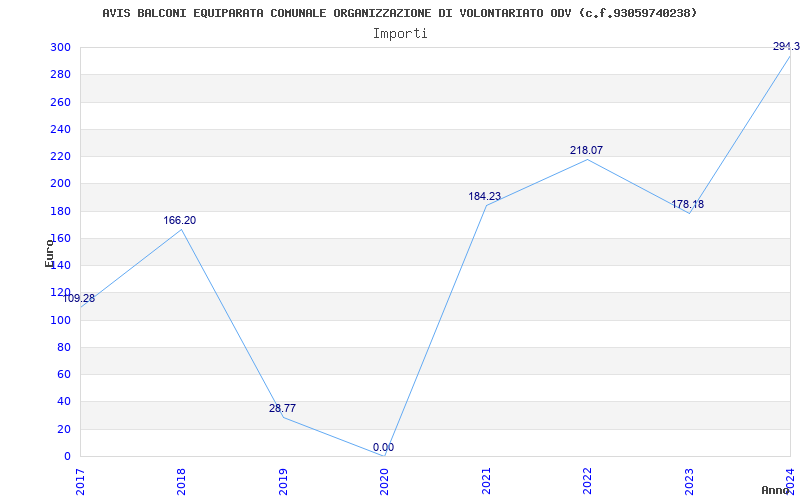The height and width of the screenshot is (500, 800).
Task: Click the 280 y-axis tick label
Action: (60, 74)
